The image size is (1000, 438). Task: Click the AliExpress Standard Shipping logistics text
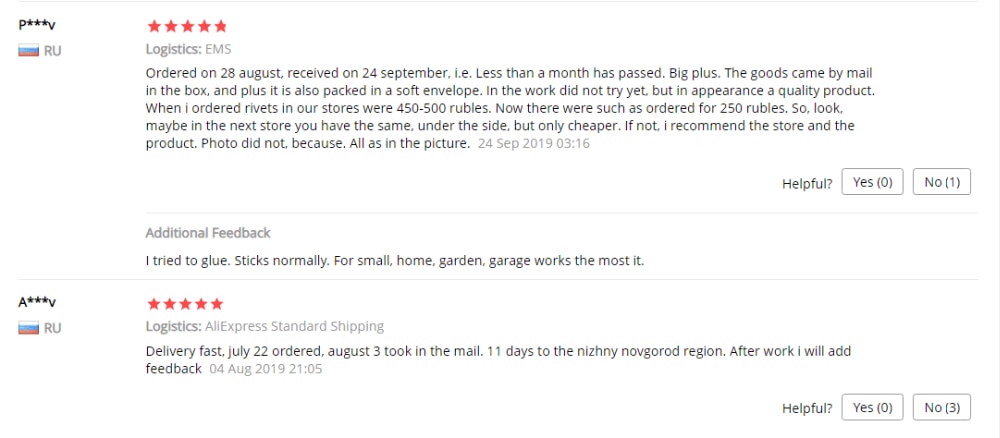coord(295,326)
